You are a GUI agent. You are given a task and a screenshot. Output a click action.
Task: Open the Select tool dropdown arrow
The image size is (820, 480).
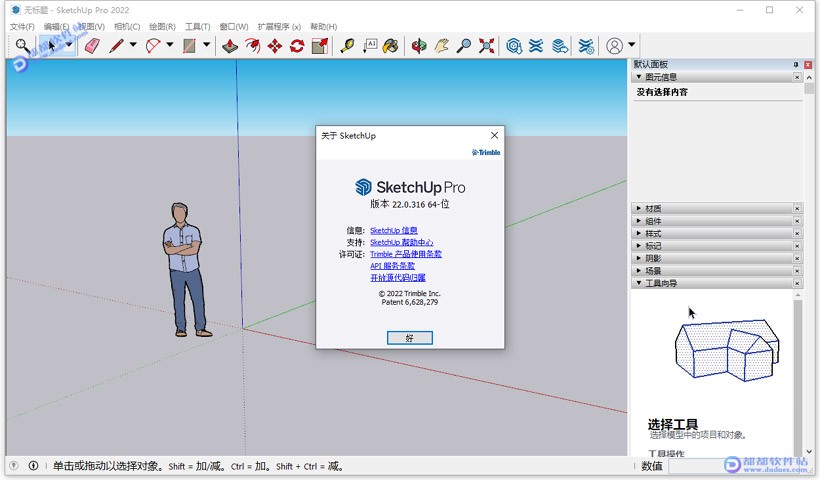[x=69, y=45]
